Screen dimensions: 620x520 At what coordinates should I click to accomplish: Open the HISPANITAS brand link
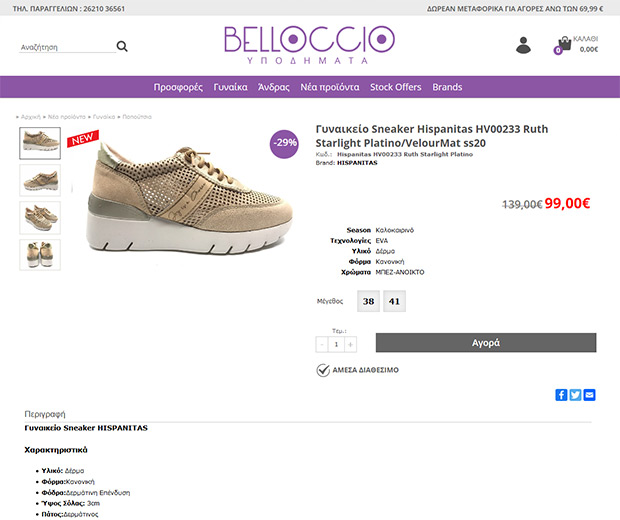pos(358,163)
